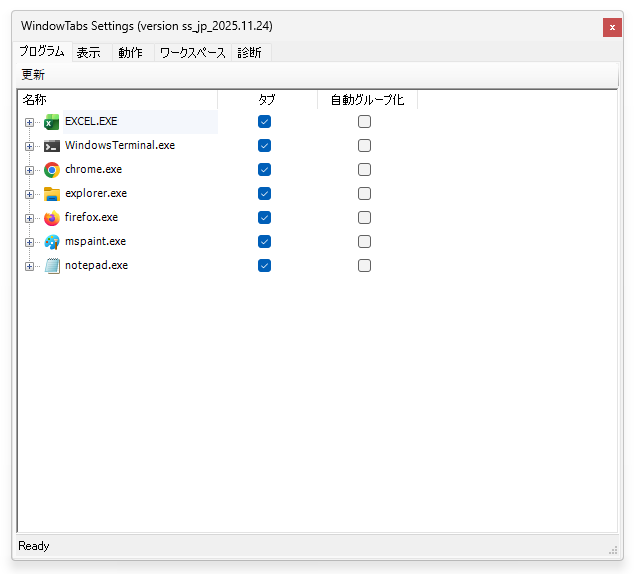Screen dimensions: 634x574
Task: Click the Windows Terminal icon
Action: pyautogui.click(x=52, y=146)
